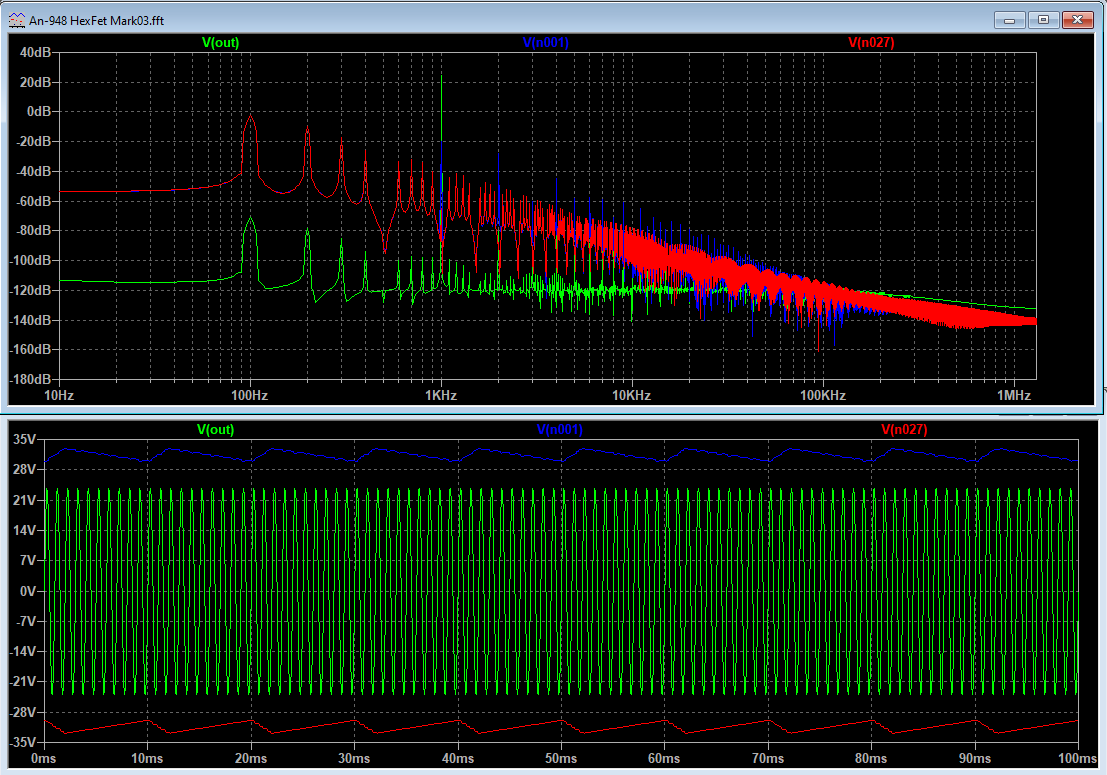Image resolution: width=1107 pixels, height=775 pixels.
Task: Click the 50ms label on the time axis
Action: click(561, 758)
